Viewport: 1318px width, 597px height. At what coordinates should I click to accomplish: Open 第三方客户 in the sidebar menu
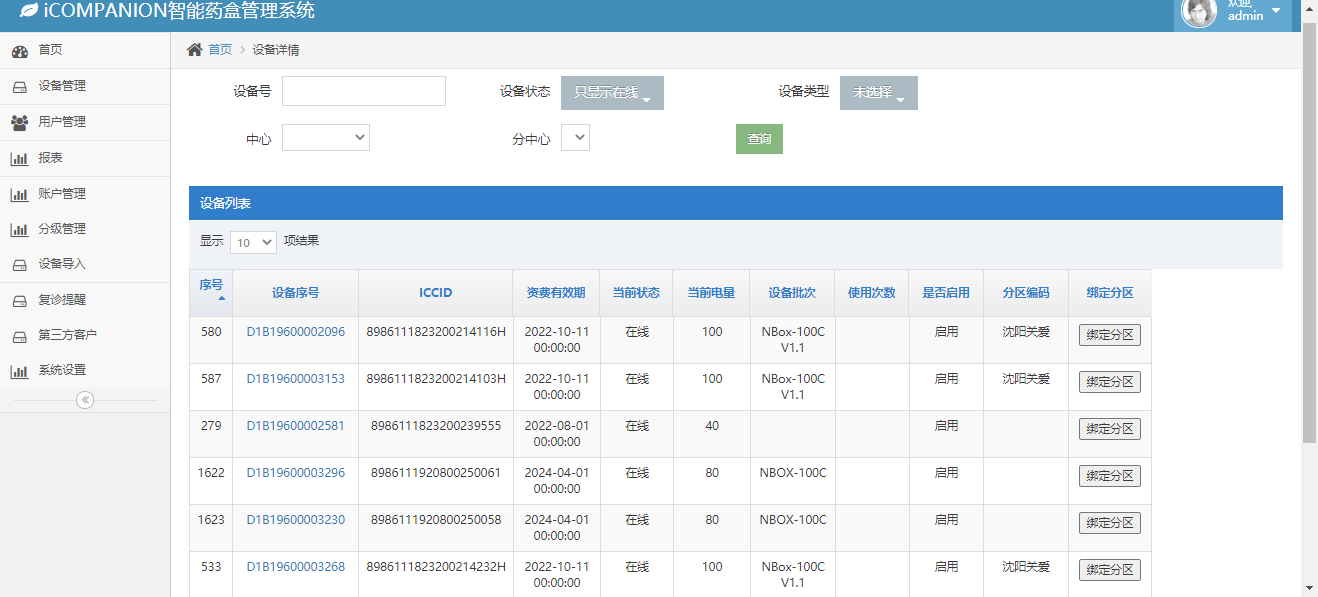click(68, 335)
